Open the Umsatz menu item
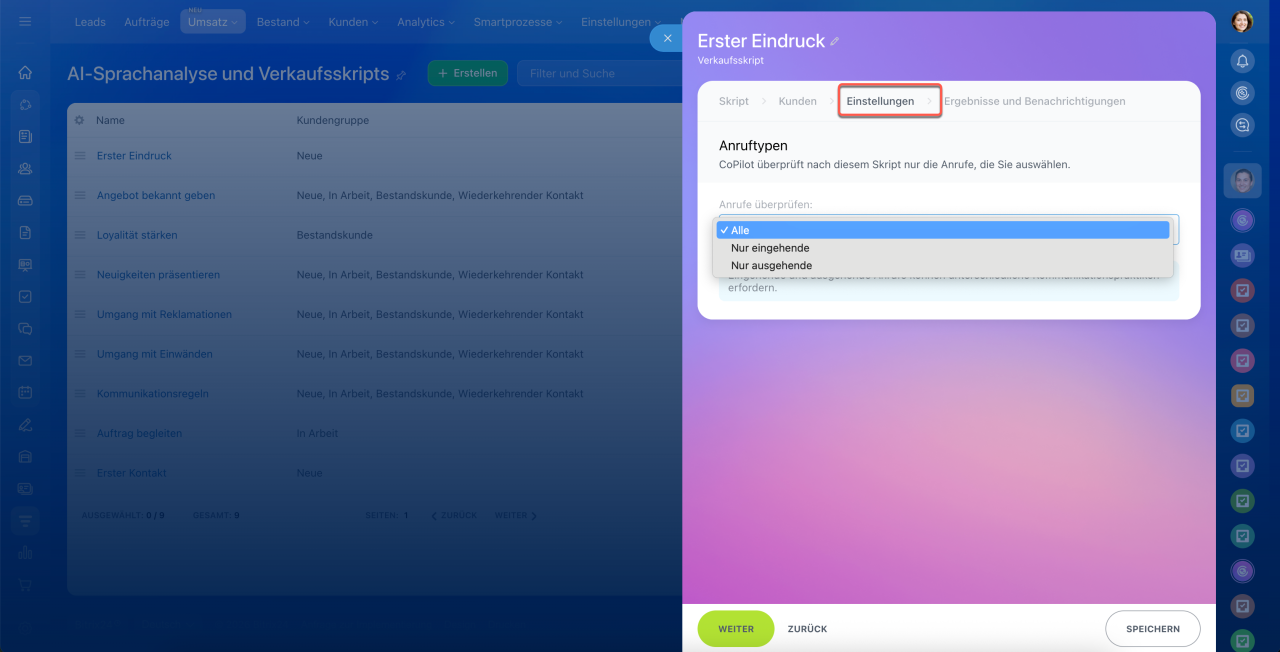The width and height of the screenshot is (1280, 652). [x=212, y=22]
